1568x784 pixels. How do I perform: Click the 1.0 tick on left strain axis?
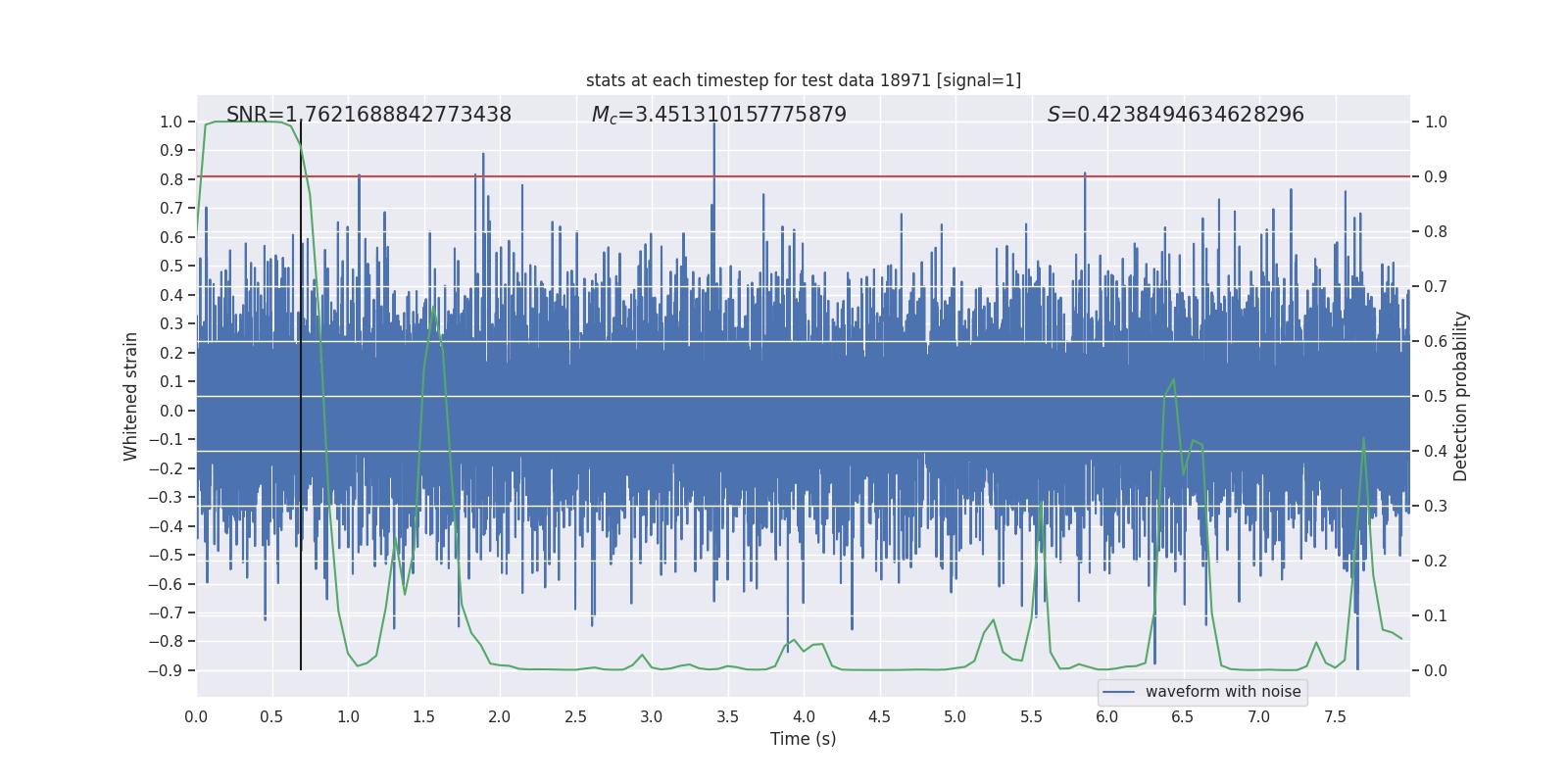[x=171, y=122]
